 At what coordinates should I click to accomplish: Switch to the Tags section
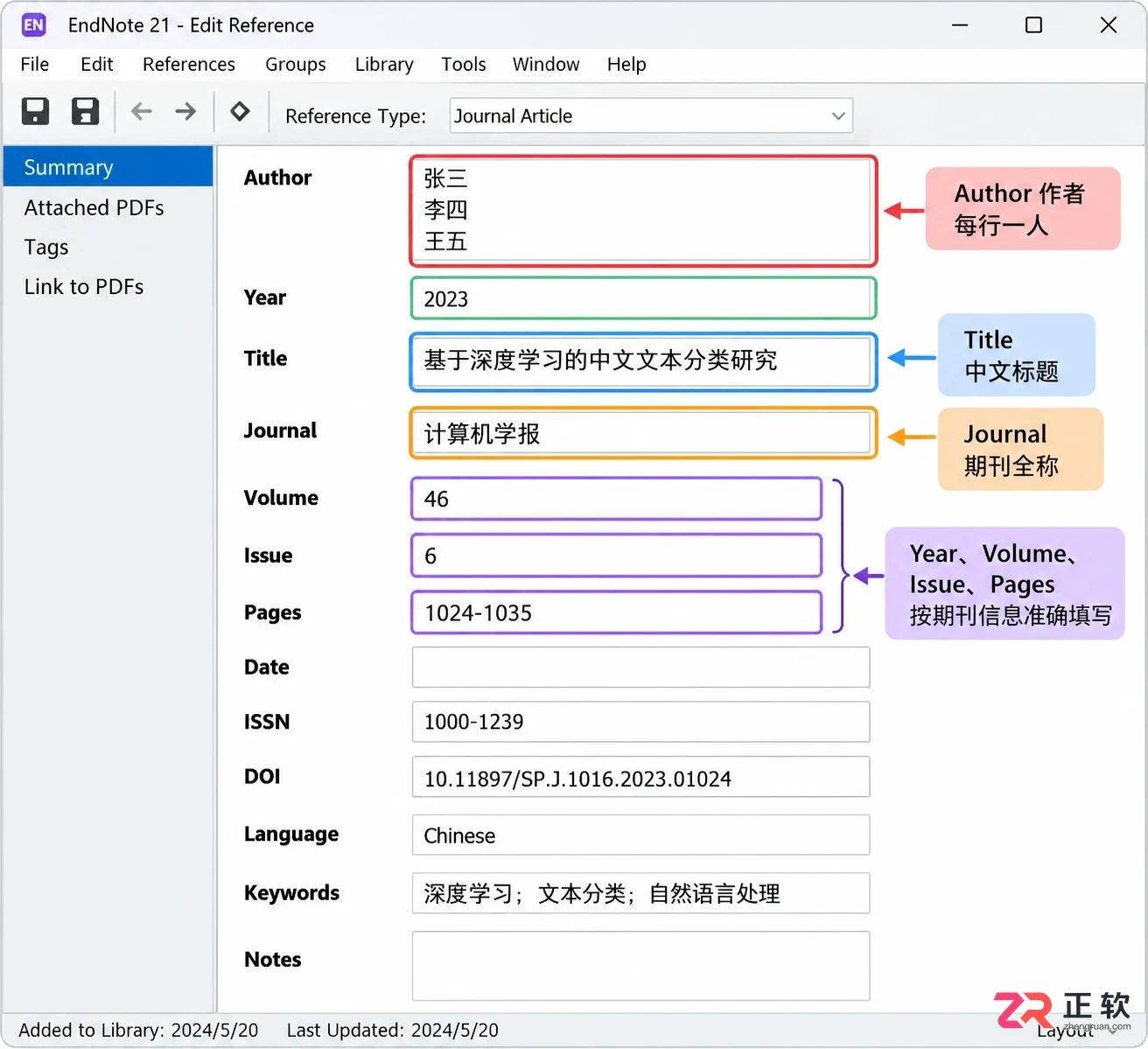click(x=46, y=248)
